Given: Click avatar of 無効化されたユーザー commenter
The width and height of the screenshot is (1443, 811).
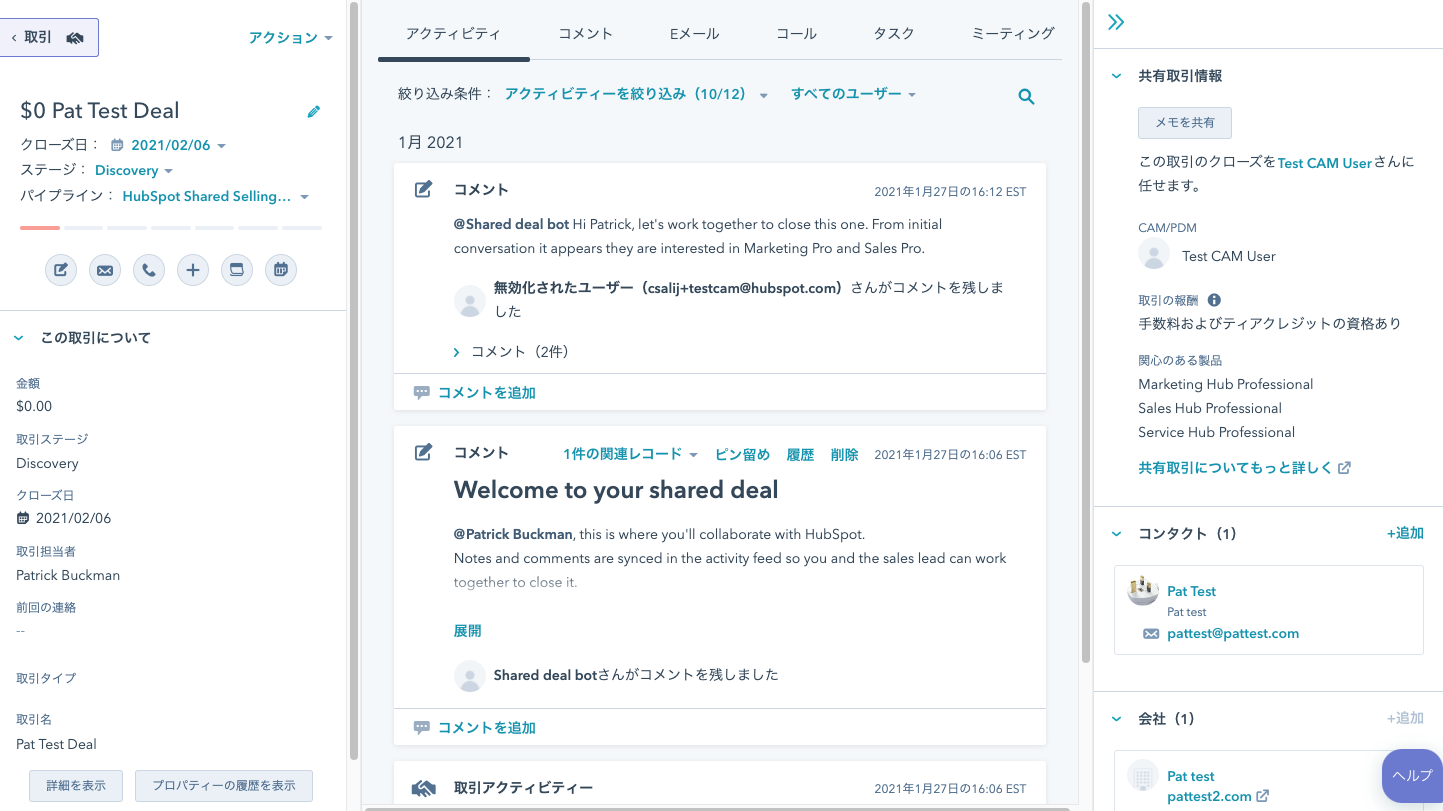Looking at the screenshot, I should (470, 301).
